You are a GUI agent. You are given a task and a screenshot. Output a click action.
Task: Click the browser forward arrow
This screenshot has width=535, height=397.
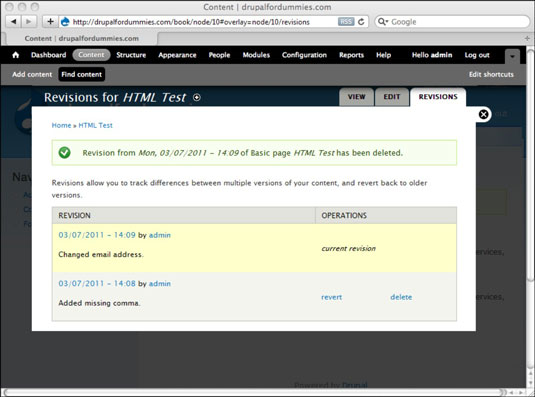pos(28,22)
